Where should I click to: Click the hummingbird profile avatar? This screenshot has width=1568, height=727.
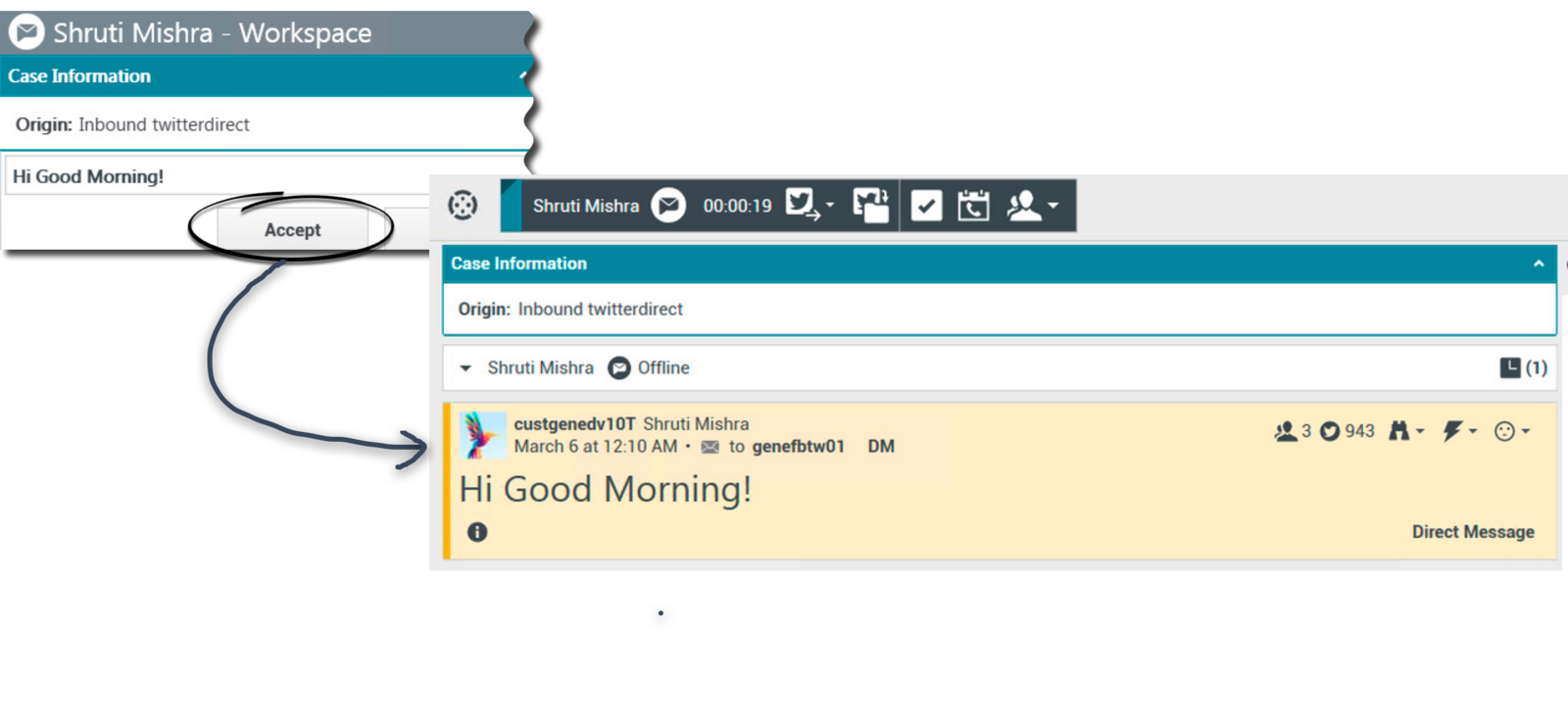coord(483,435)
